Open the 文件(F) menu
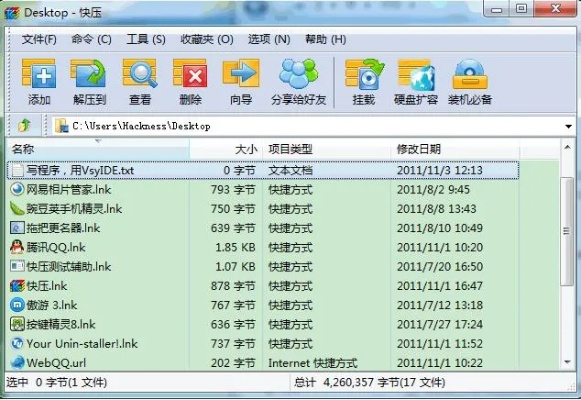This screenshot has height=400, width=581. pos(39,39)
